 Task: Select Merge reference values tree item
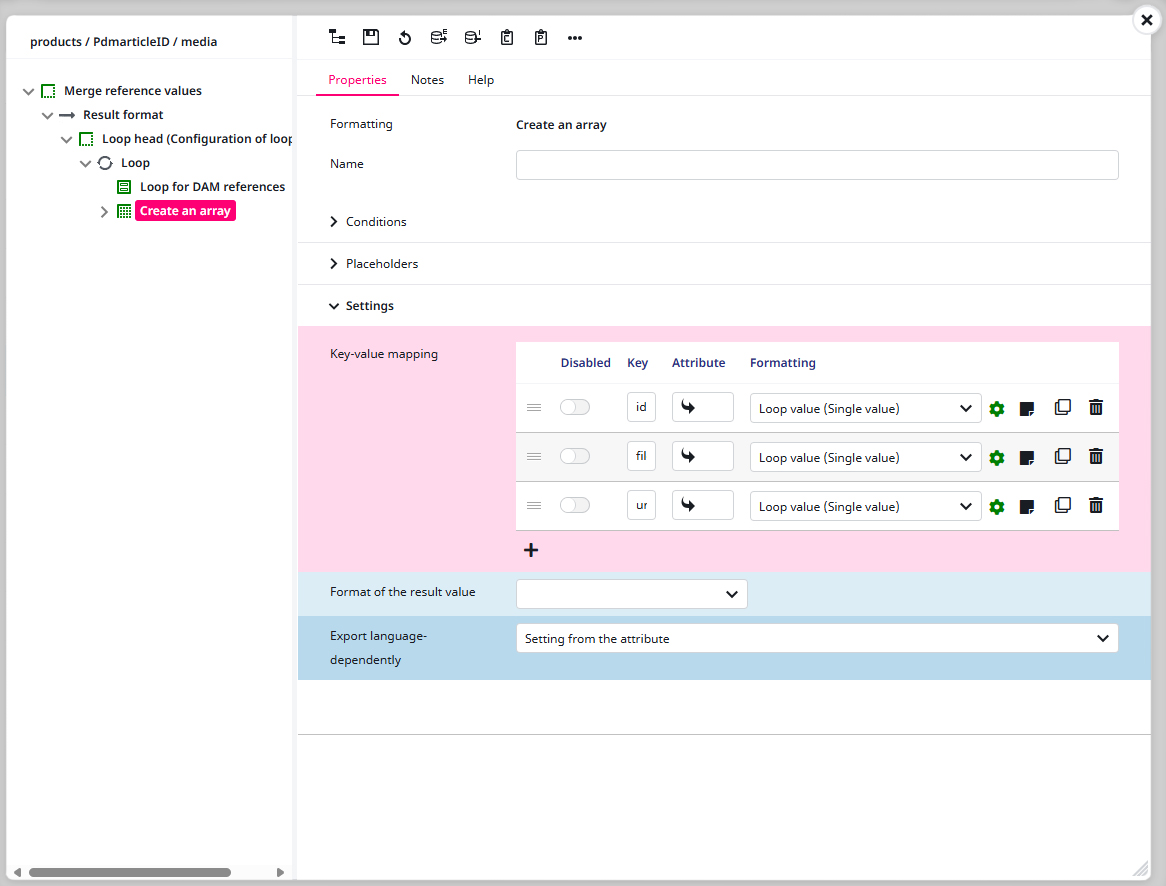click(133, 91)
